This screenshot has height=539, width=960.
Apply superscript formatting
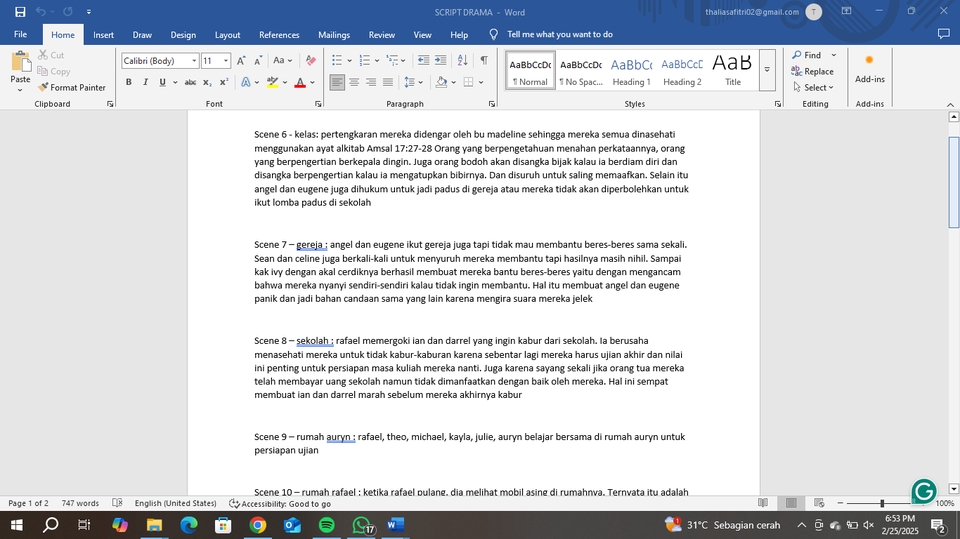tap(224, 82)
